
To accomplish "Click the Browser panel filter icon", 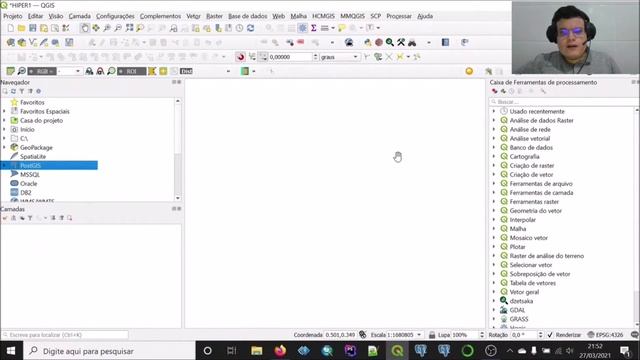I will pyautogui.click(x=22, y=91).
